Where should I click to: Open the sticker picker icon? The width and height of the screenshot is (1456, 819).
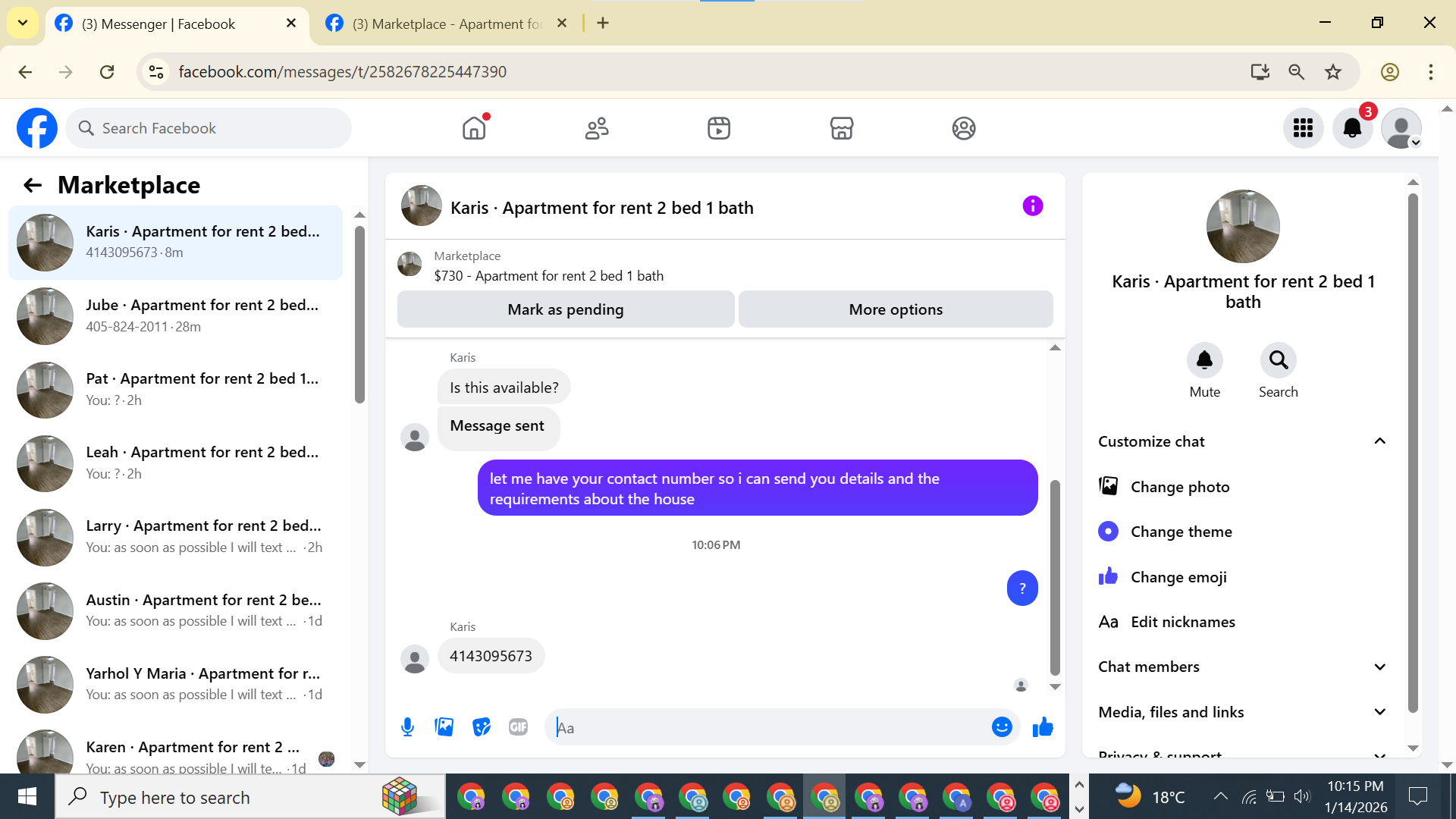pyautogui.click(x=481, y=727)
